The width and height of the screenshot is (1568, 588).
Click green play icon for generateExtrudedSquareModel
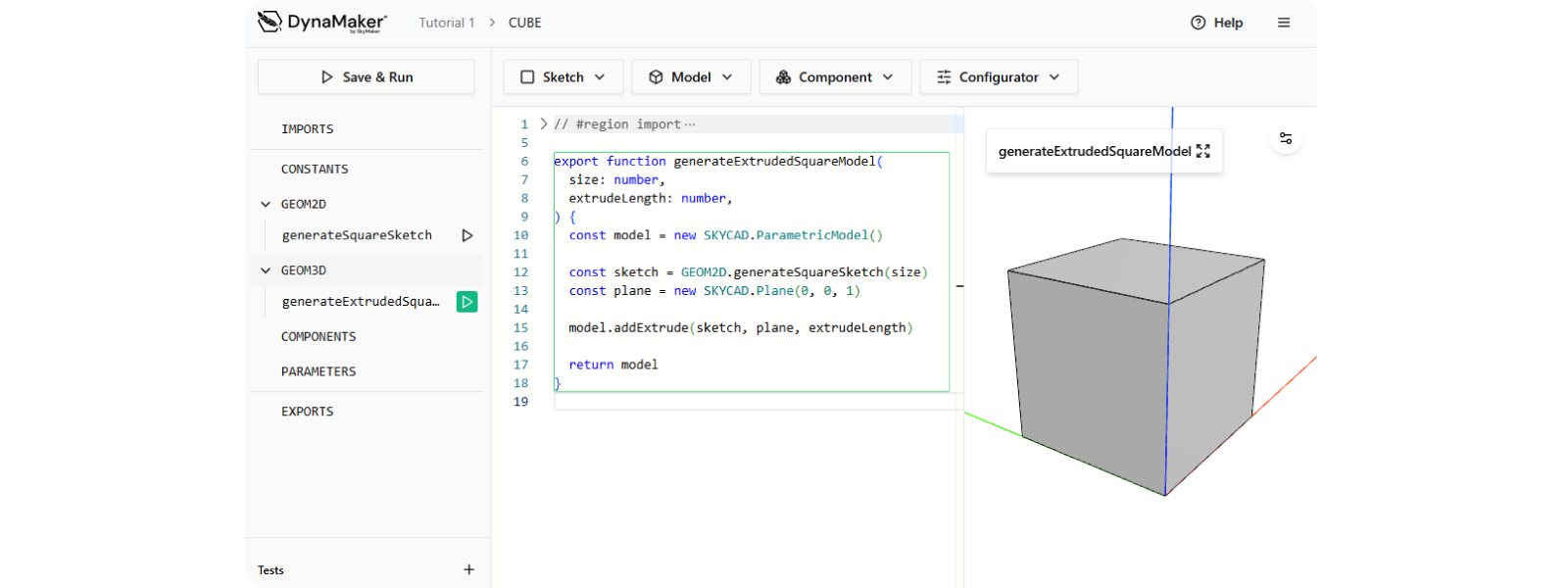point(467,302)
